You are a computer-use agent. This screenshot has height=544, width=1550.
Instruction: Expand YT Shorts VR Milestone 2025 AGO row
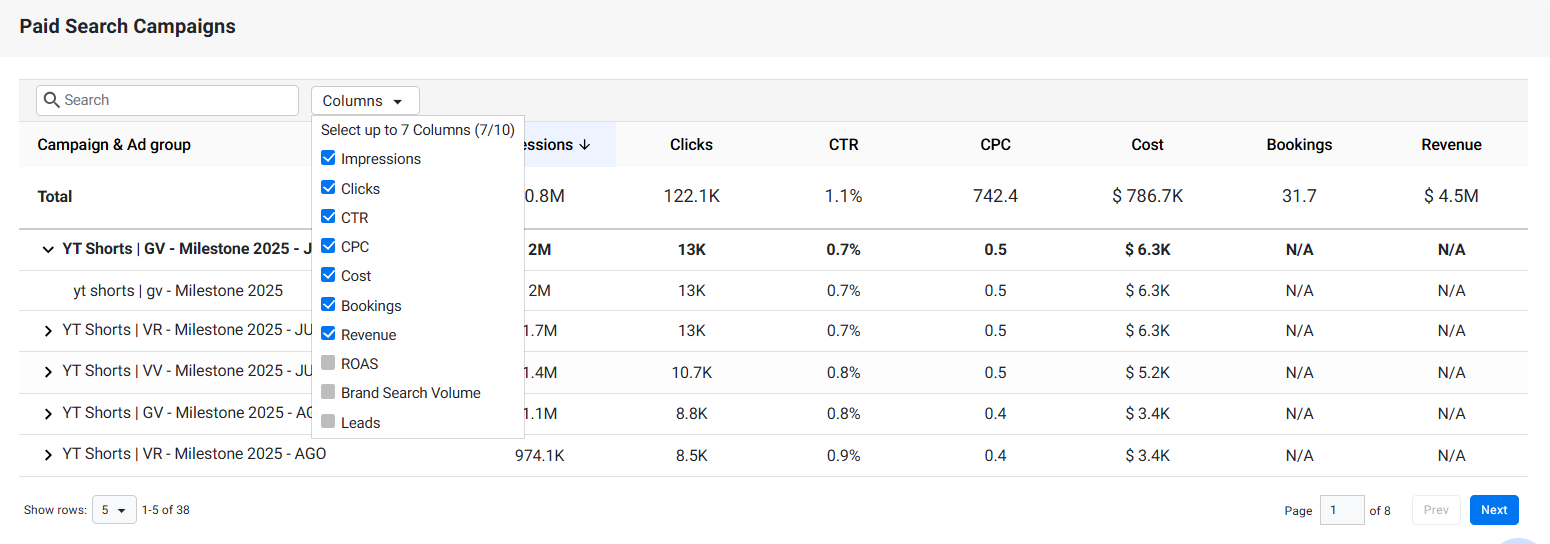pyautogui.click(x=48, y=455)
